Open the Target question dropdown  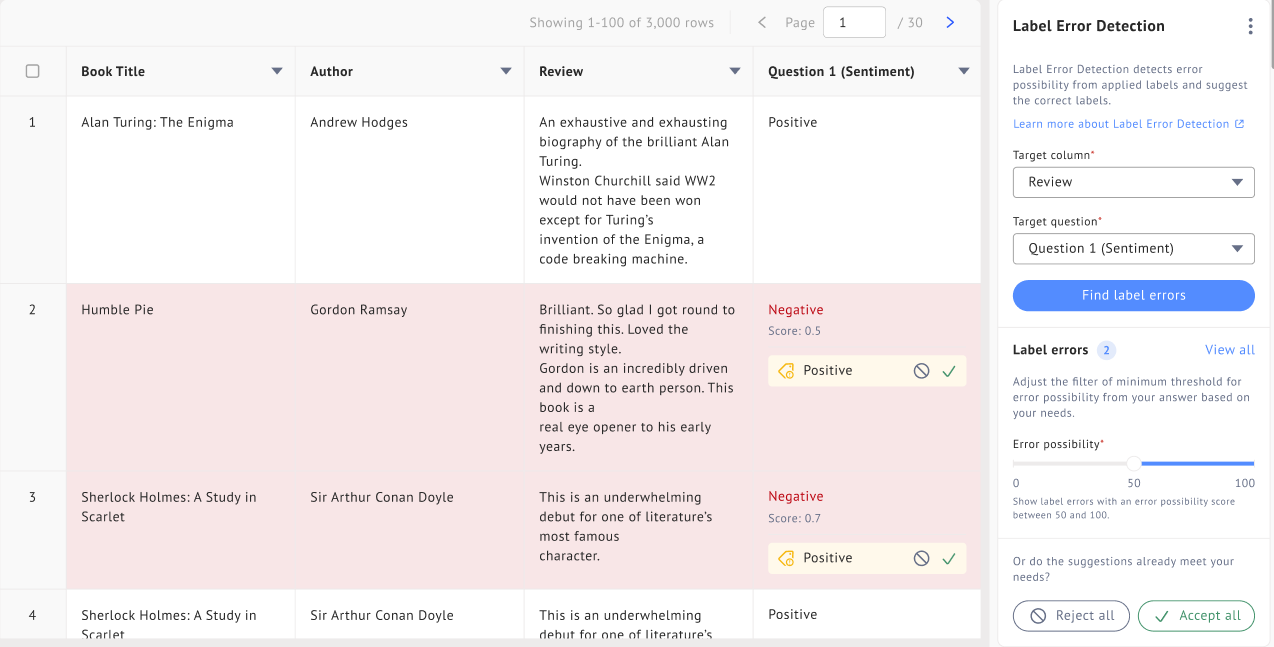1133,248
